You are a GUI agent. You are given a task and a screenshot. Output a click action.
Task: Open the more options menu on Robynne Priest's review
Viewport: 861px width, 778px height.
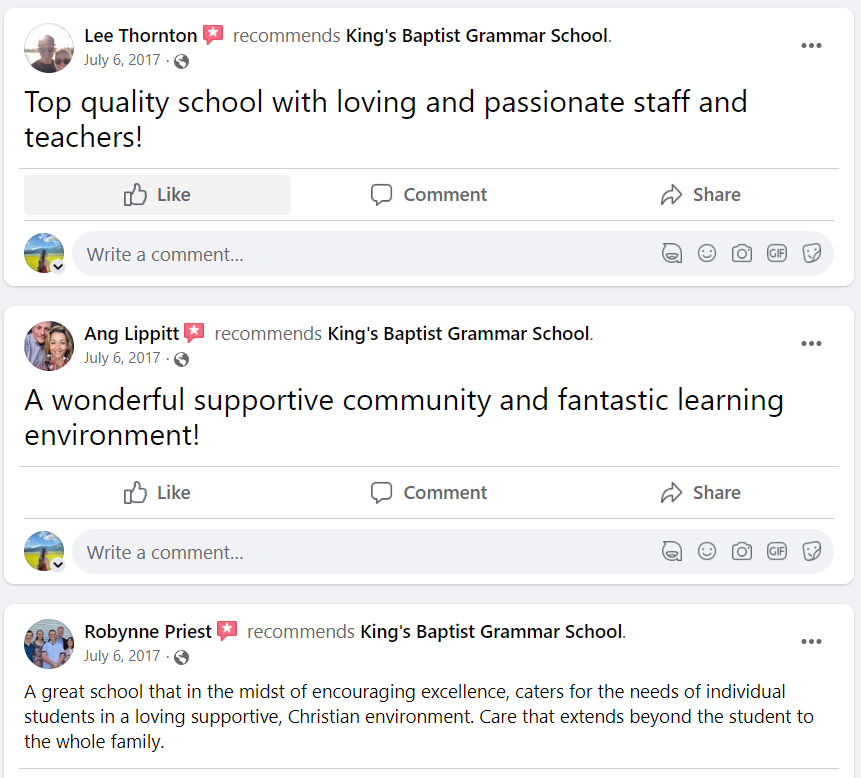click(811, 642)
